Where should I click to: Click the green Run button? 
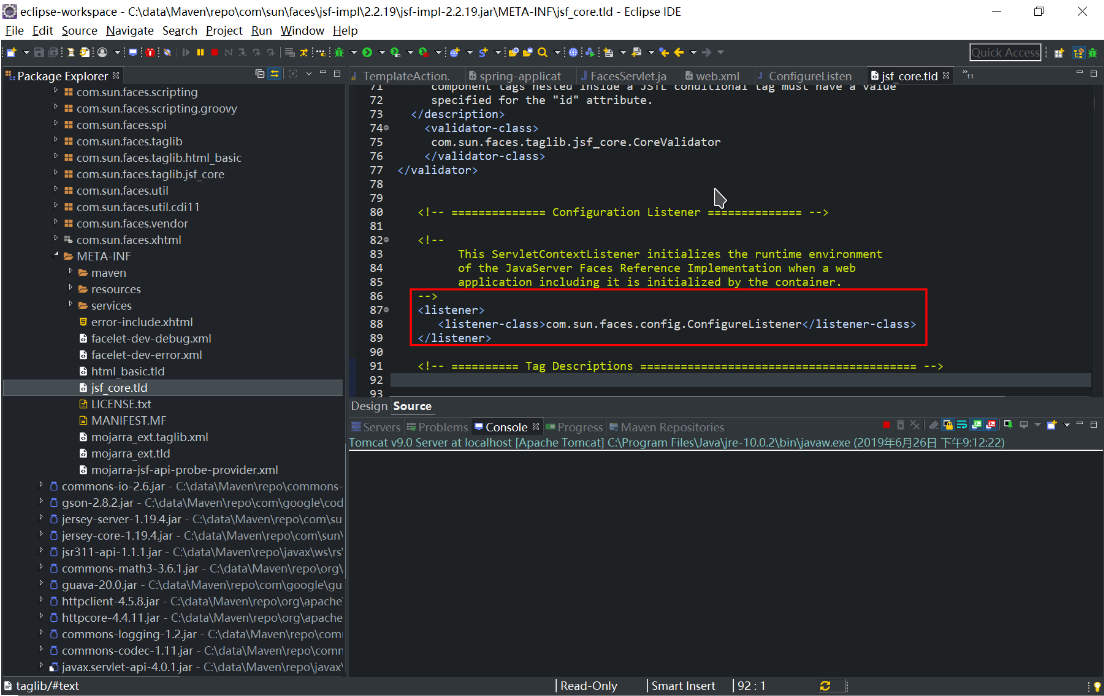[x=367, y=52]
